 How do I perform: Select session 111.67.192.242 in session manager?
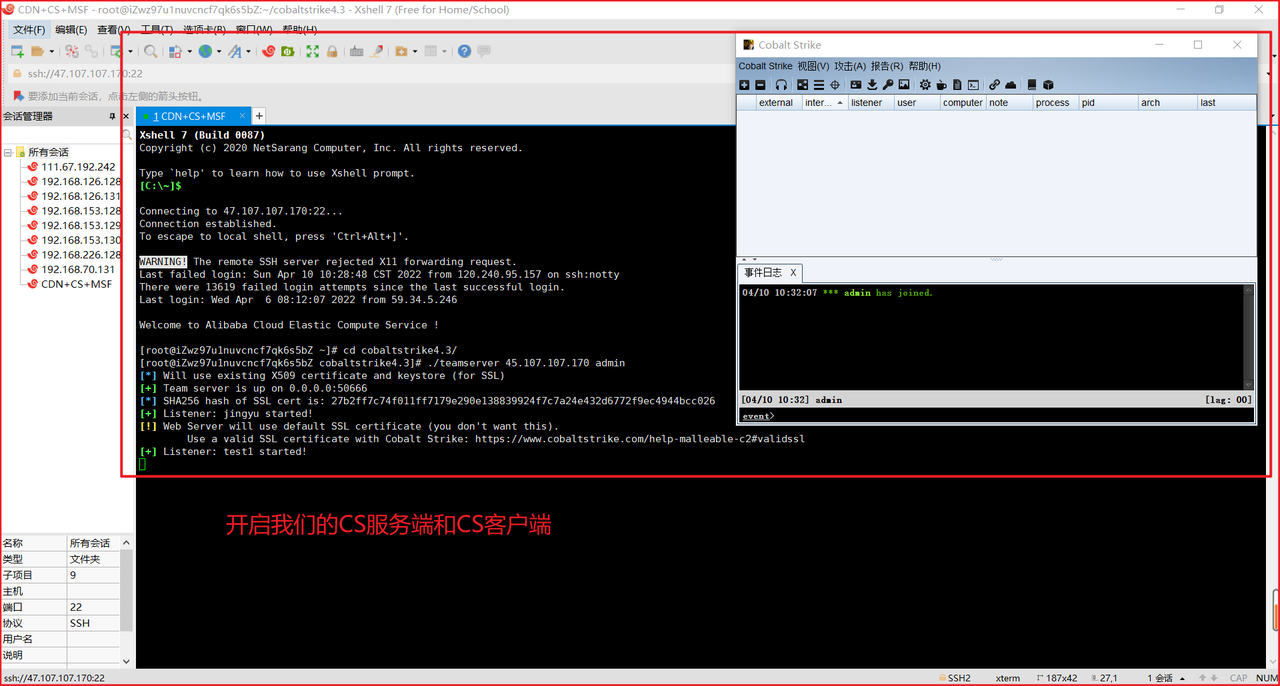78,167
